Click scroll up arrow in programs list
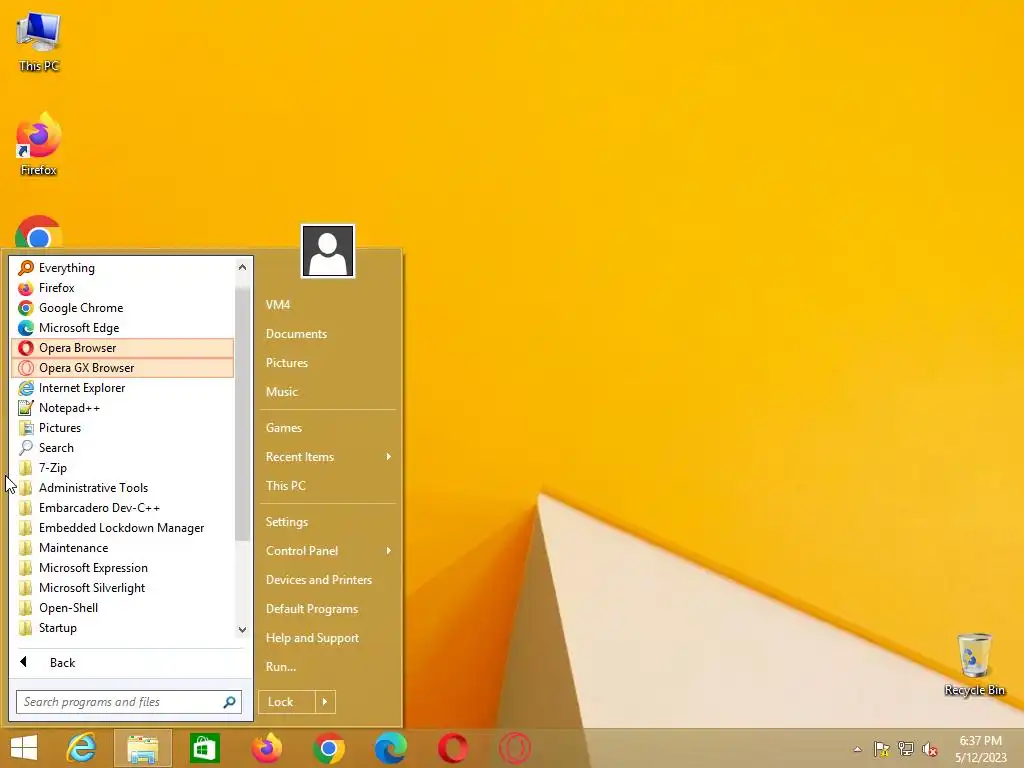Image resolution: width=1024 pixels, height=768 pixels. [x=242, y=267]
